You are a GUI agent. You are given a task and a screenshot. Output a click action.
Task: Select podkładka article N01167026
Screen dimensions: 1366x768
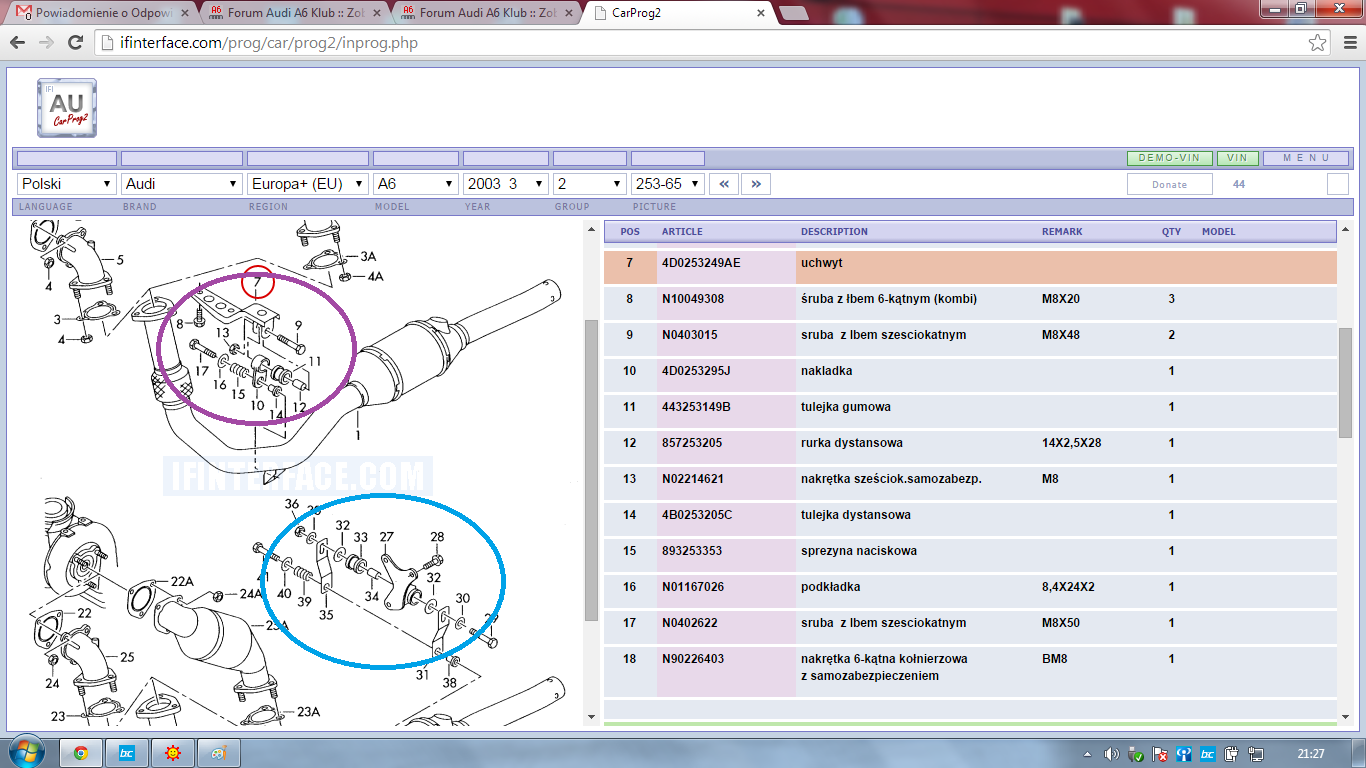click(x=693, y=587)
